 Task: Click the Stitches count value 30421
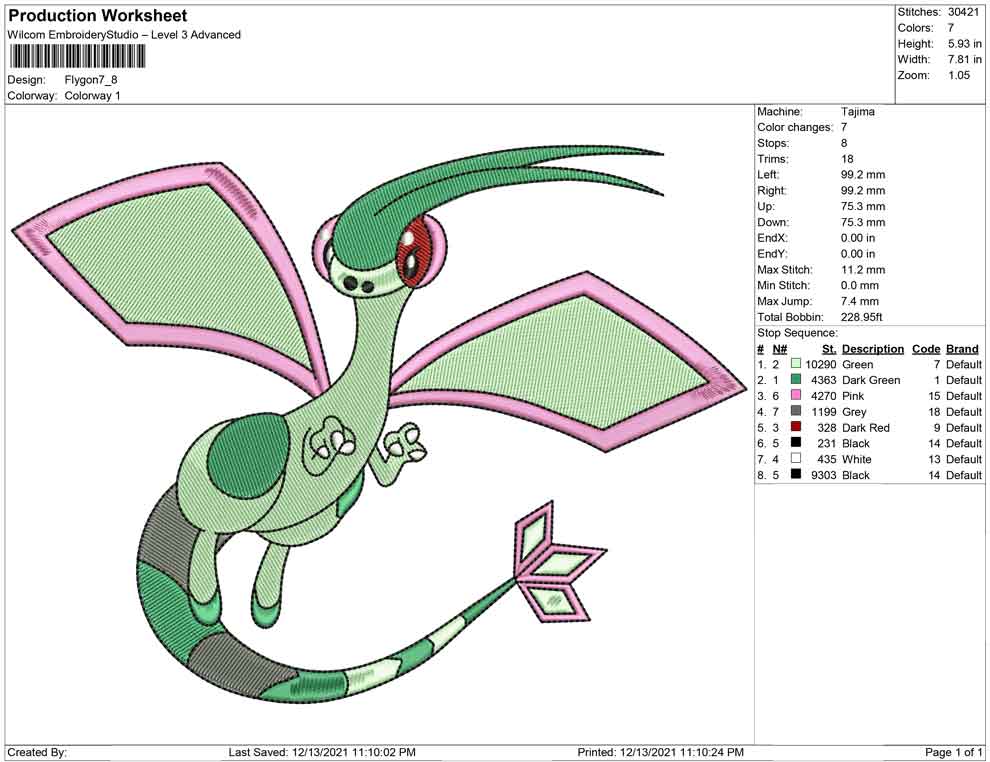click(963, 12)
